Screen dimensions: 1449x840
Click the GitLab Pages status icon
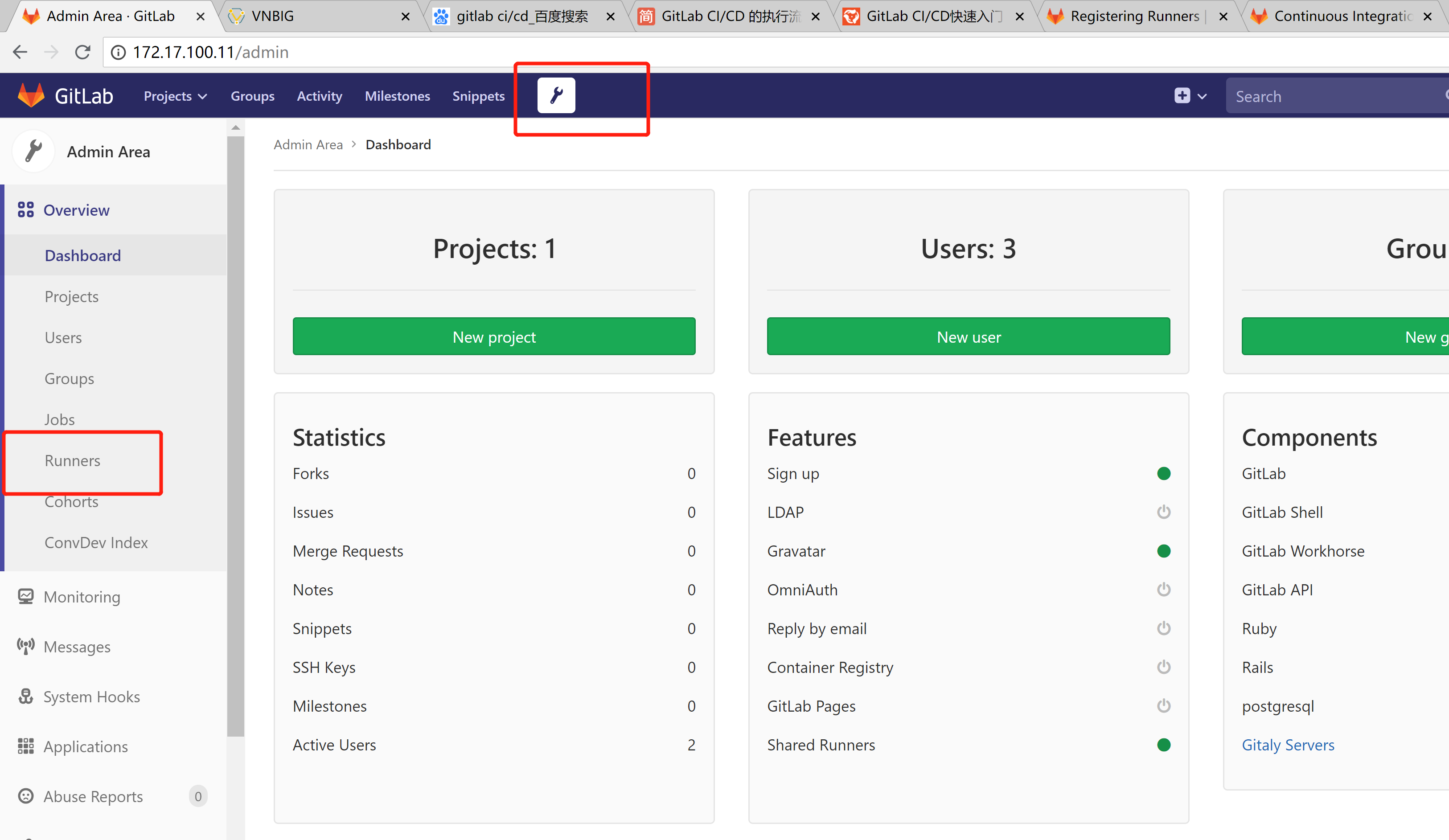pyautogui.click(x=1164, y=705)
